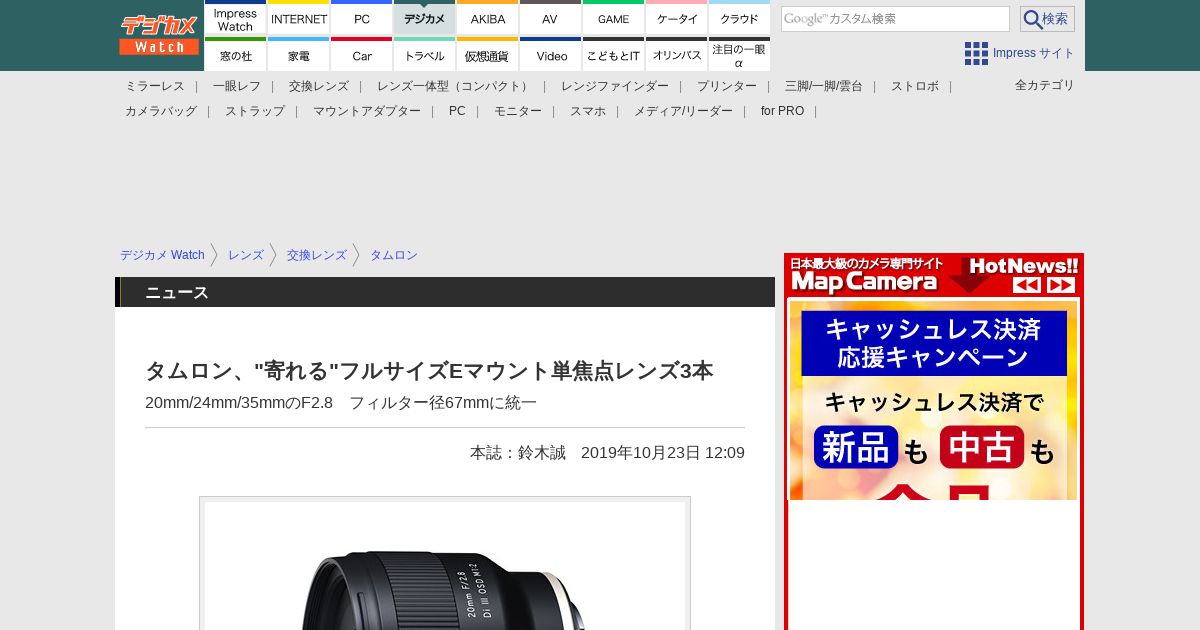
Task: Open the トラベル tab
Action: 425,55
